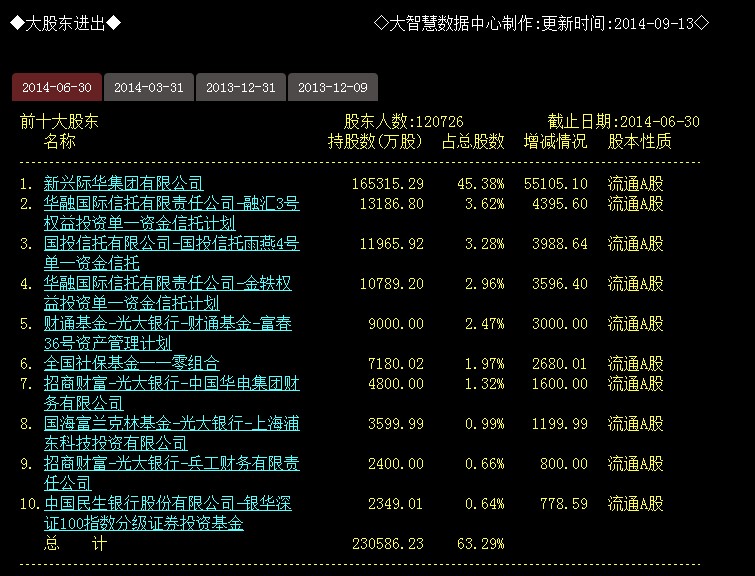Open shareholder link 新兴际华集团有限公司

(123, 183)
